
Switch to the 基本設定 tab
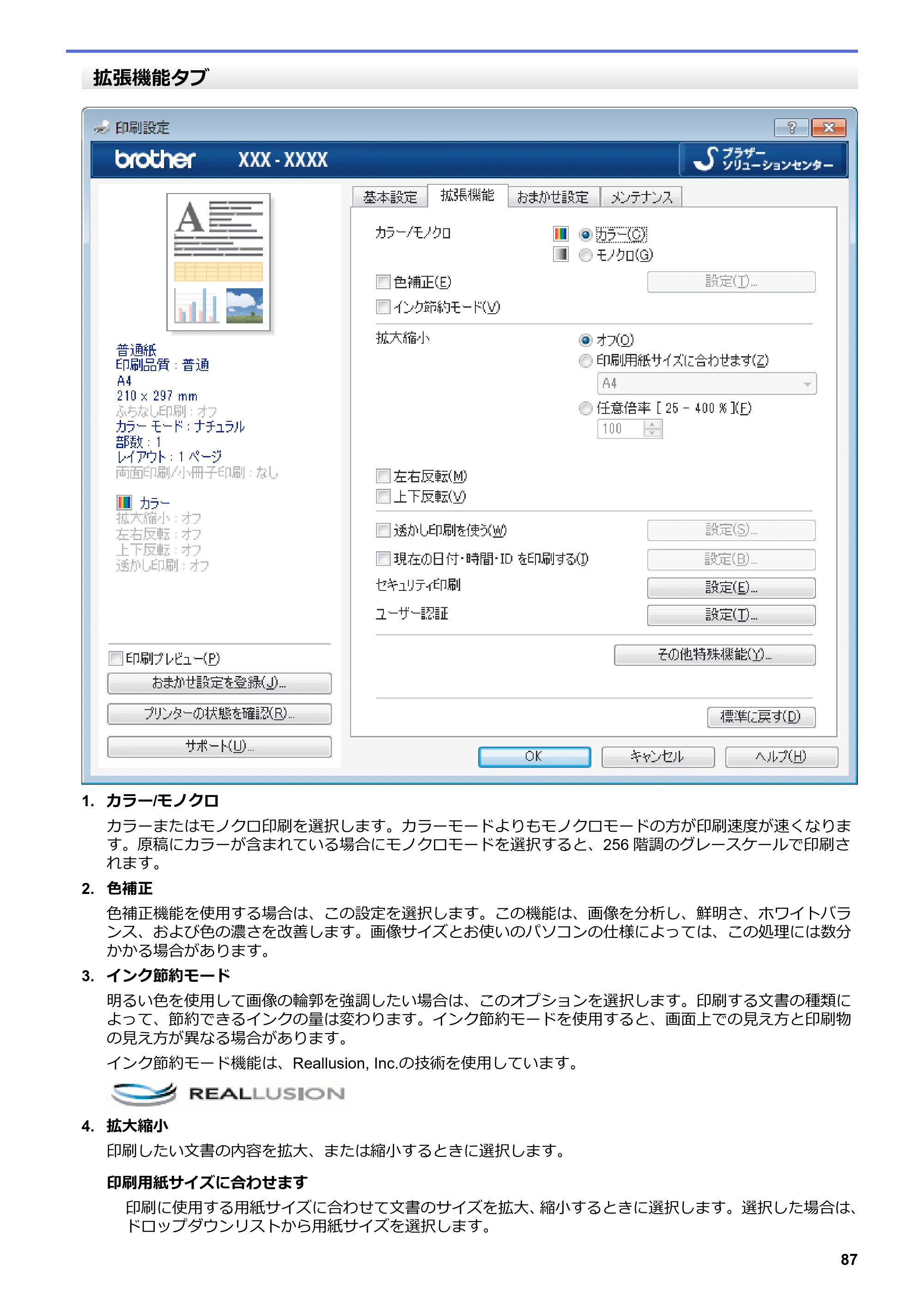(x=390, y=197)
